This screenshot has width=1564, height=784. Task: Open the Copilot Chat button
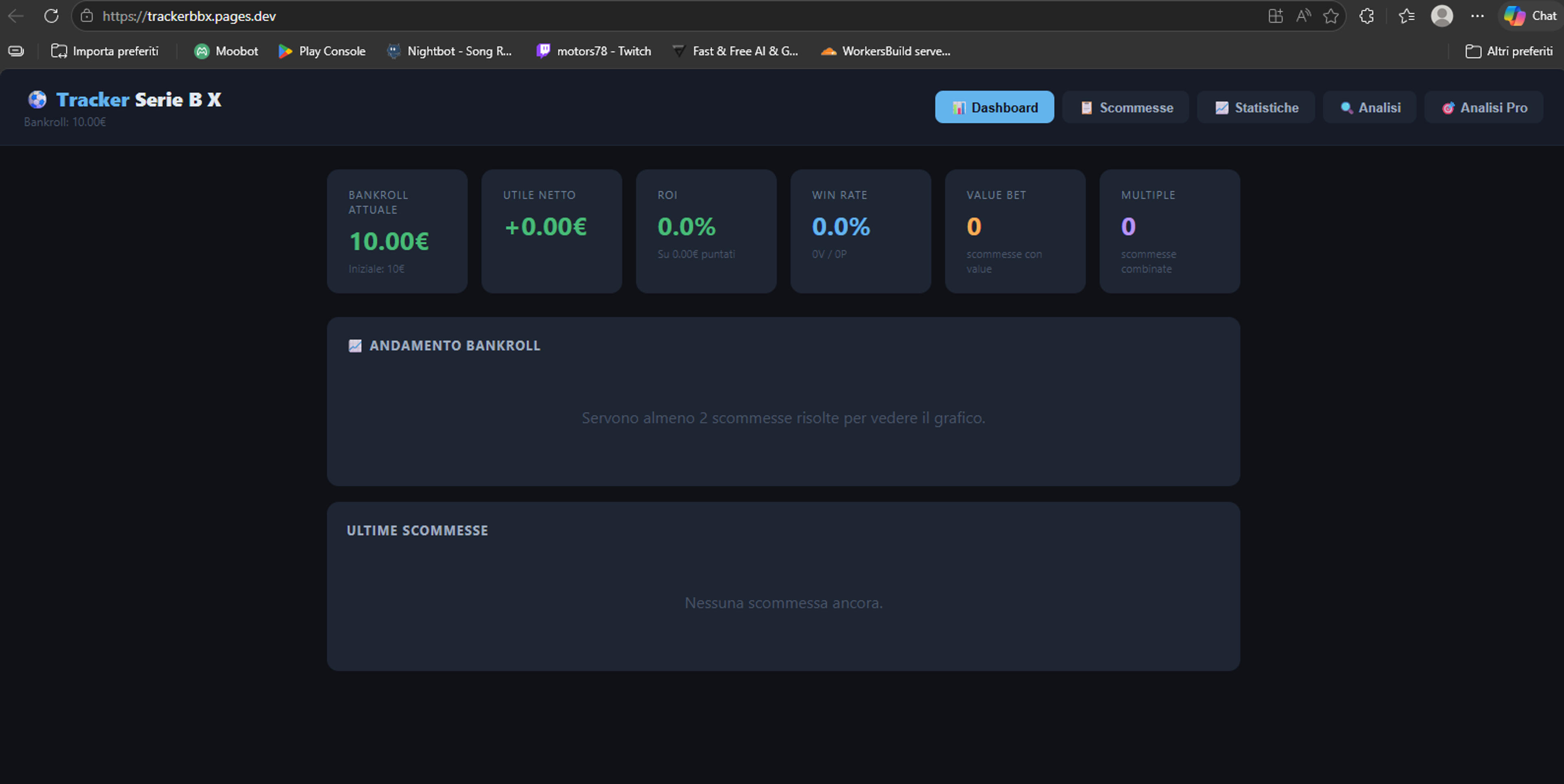(x=1531, y=16)
